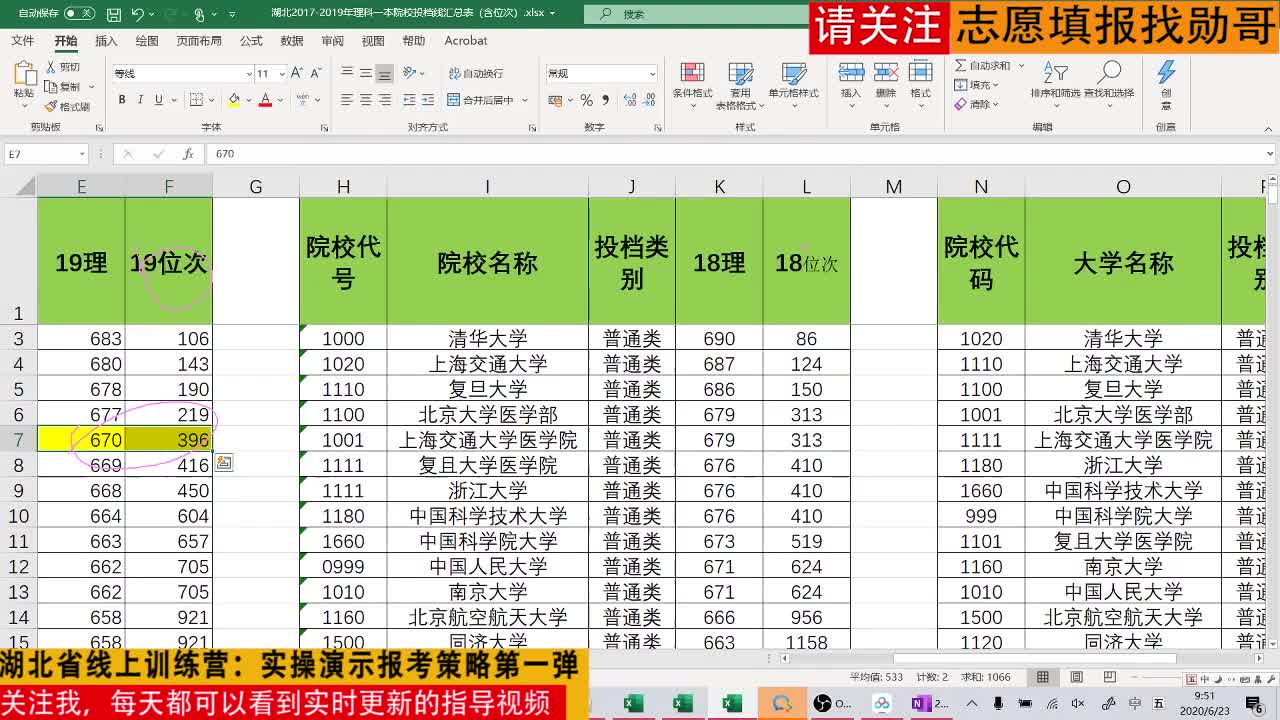
Task: Apply Underline formatting
Action: [x=158, y=100]
